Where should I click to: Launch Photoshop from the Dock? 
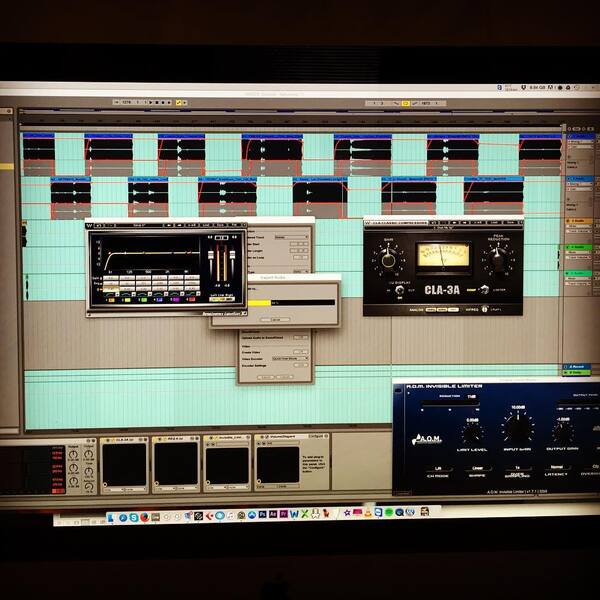point(262,515)
